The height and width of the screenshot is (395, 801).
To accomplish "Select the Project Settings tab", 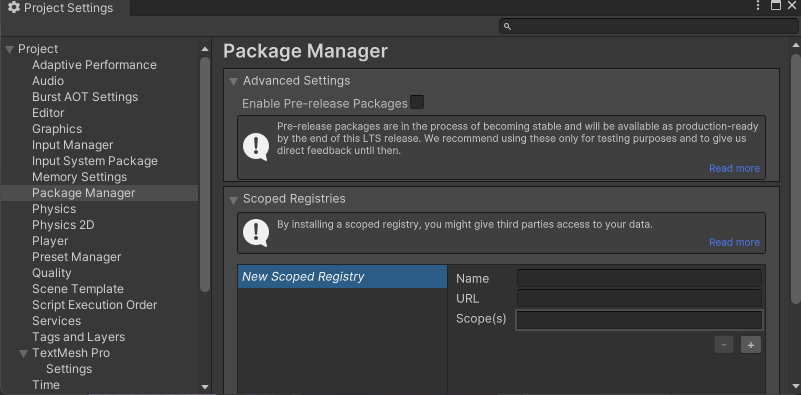I will pyautogui.click(x=65, y=8).
